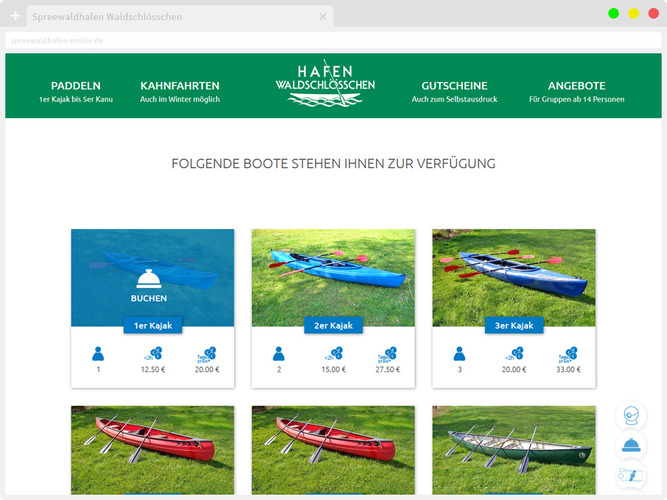Image resolution: width=667 pixels, height=500 pixels.
Task: Open a new tab with the plus icon
Action: click(15, 16)
